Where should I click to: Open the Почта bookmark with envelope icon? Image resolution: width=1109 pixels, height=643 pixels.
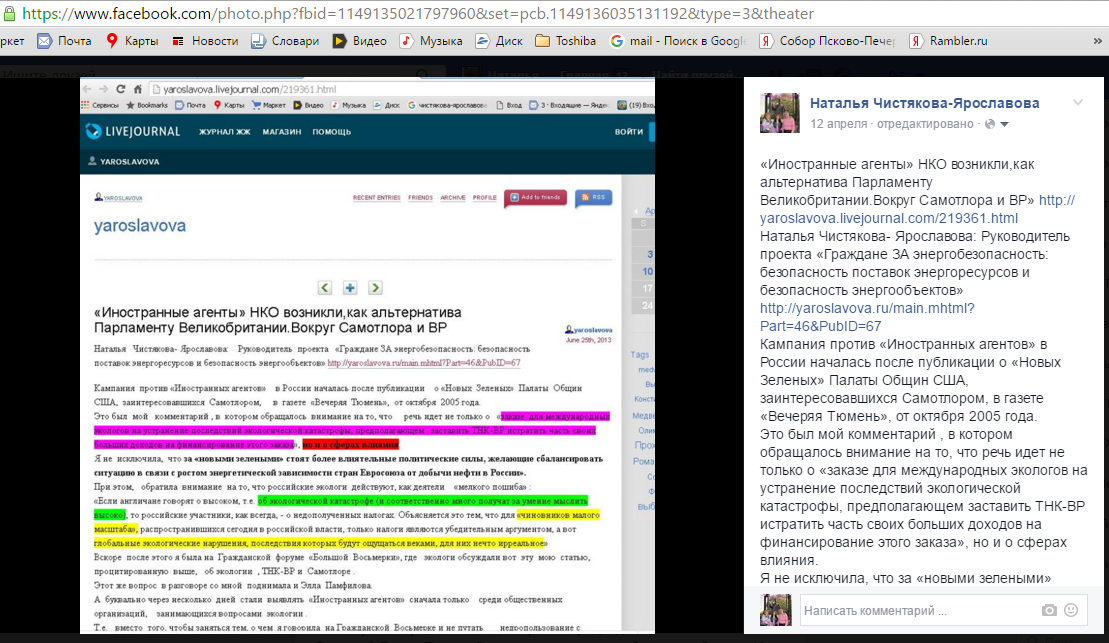pyautogui.click(x=64, y=41)
